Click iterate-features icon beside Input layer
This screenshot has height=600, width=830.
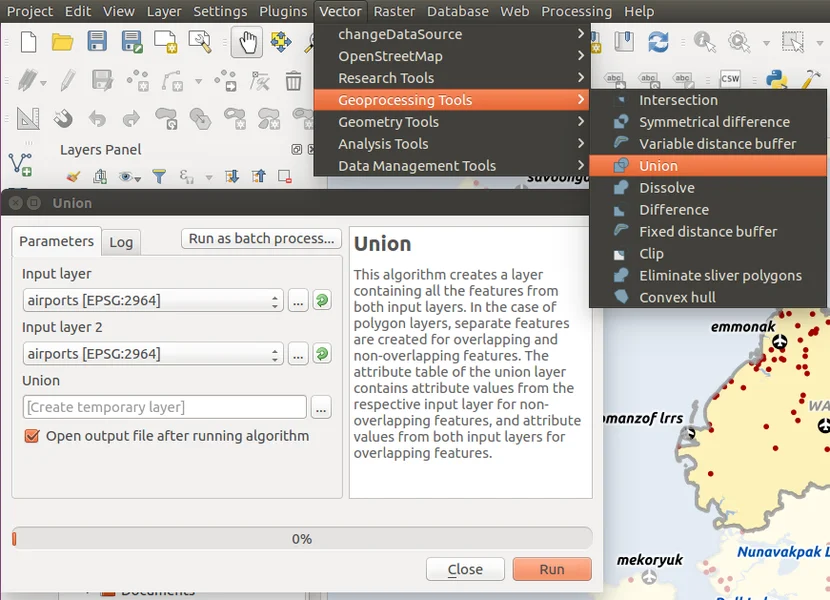pyautogui.click(x=322, y=300)
